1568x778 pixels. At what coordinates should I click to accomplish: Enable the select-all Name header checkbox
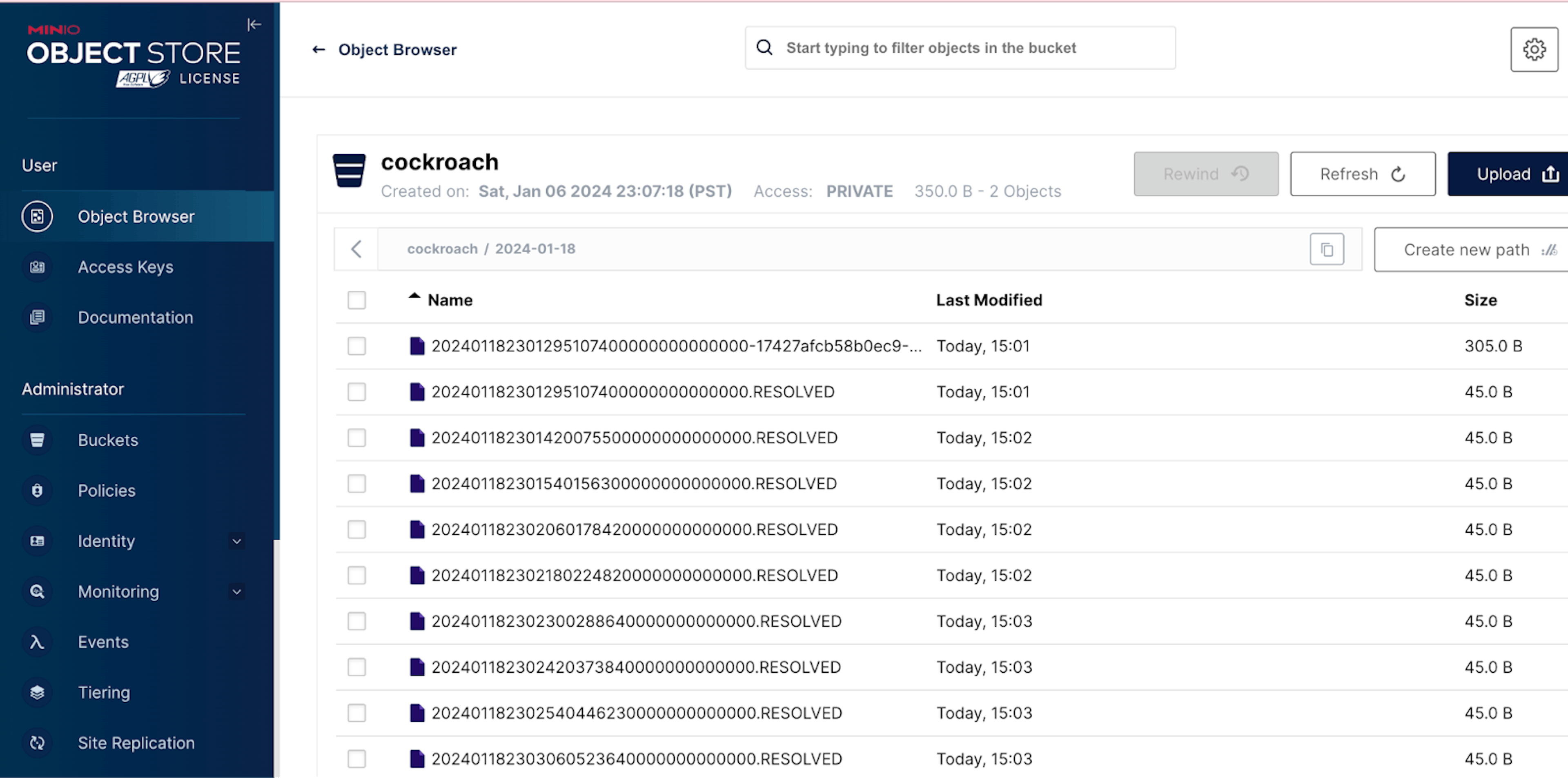pos(357,300)
